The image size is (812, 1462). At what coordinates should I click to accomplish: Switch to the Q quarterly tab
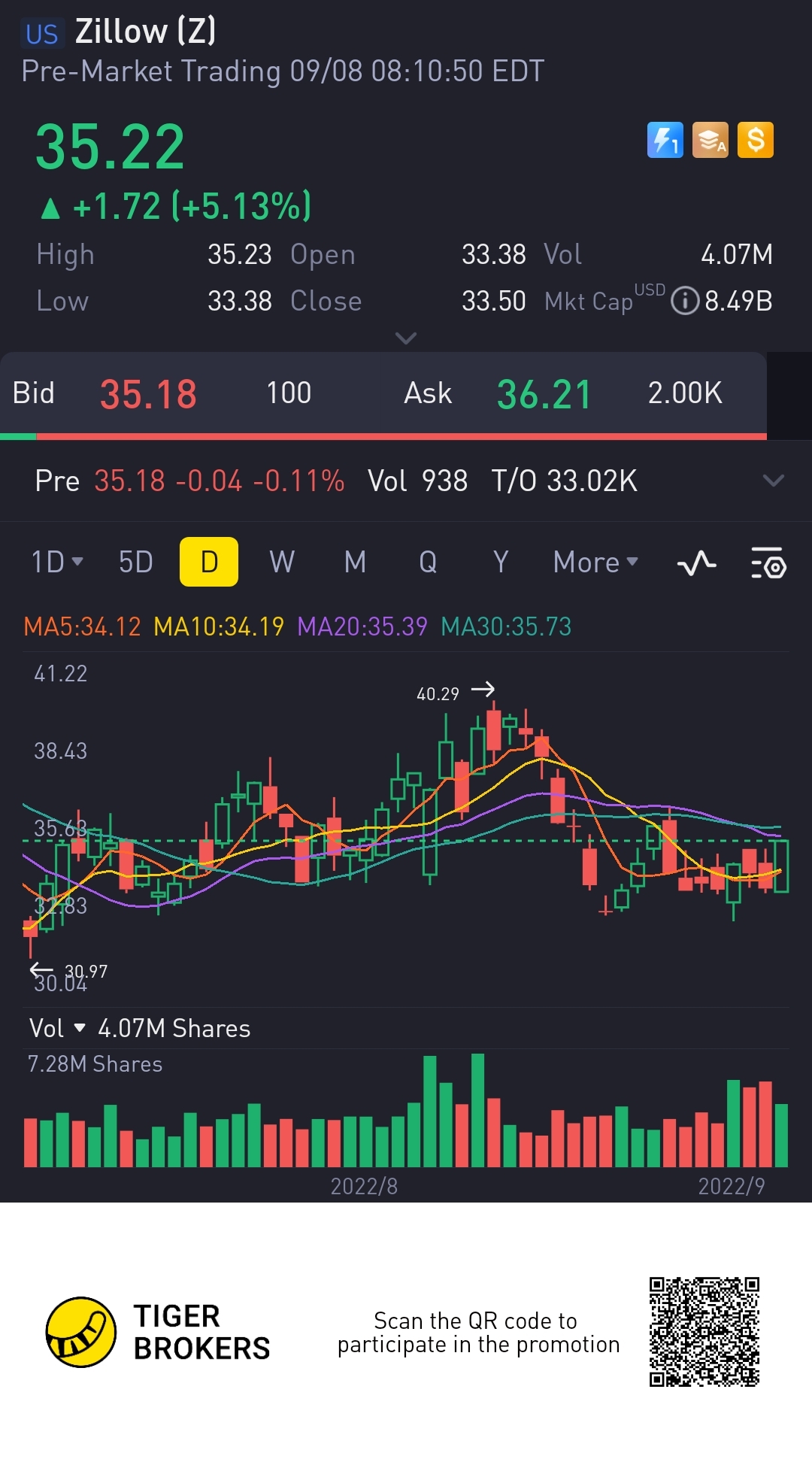(428, 562)
